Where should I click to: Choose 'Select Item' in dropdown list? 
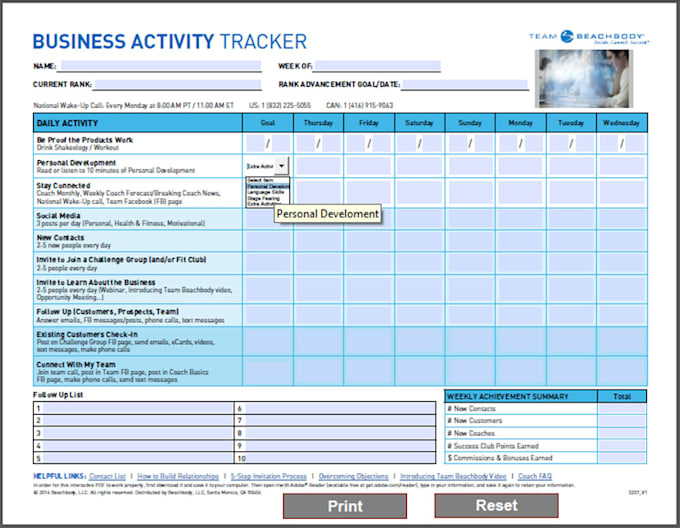click(267, 180)
